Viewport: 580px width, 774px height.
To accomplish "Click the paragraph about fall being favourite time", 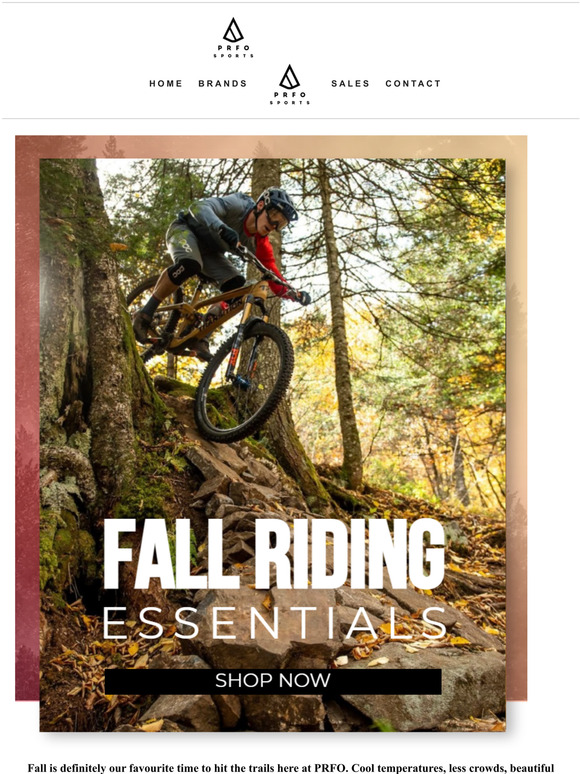I will 290,768.
